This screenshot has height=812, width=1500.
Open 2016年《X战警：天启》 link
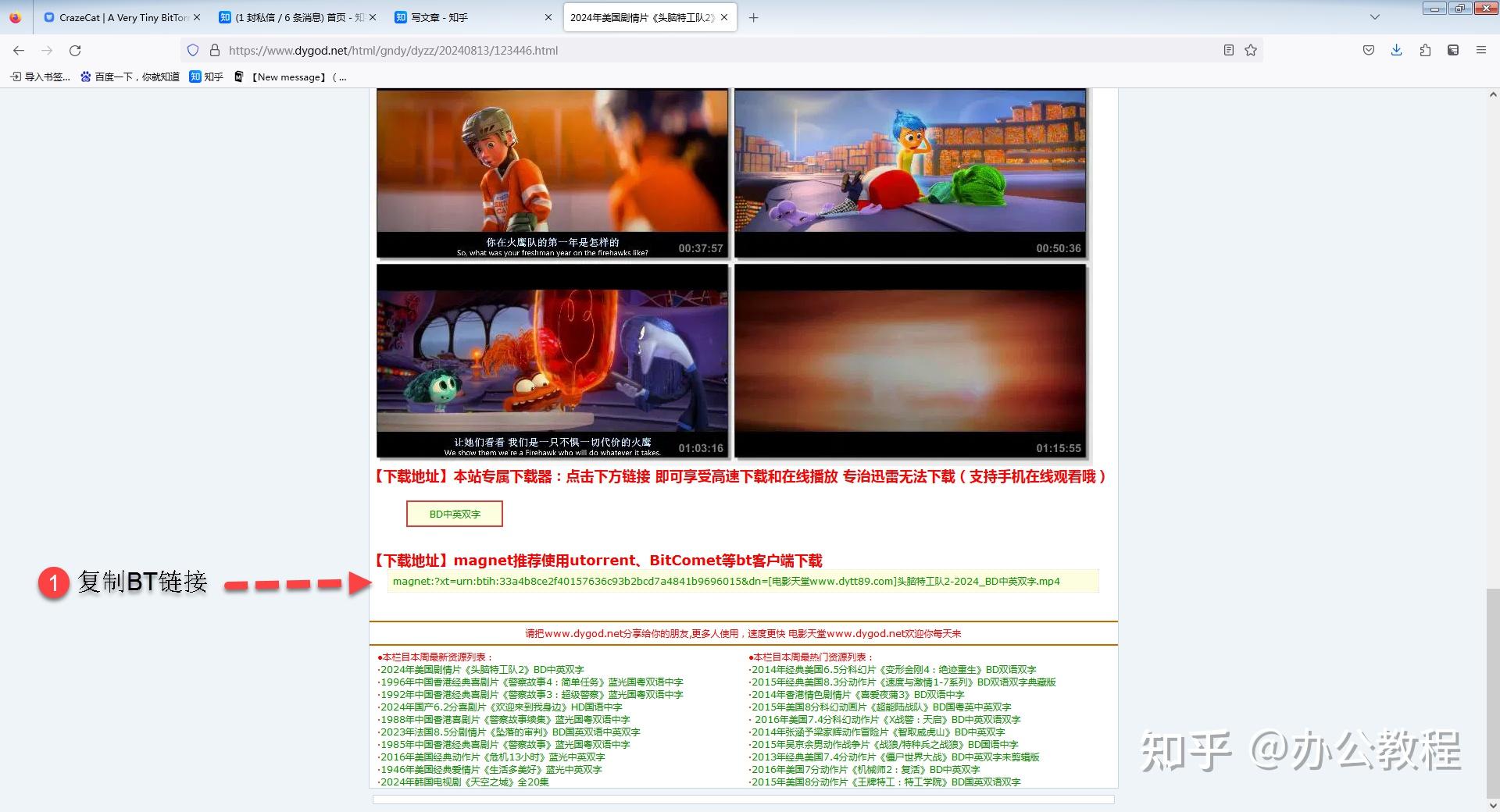(x=887, y=719)
